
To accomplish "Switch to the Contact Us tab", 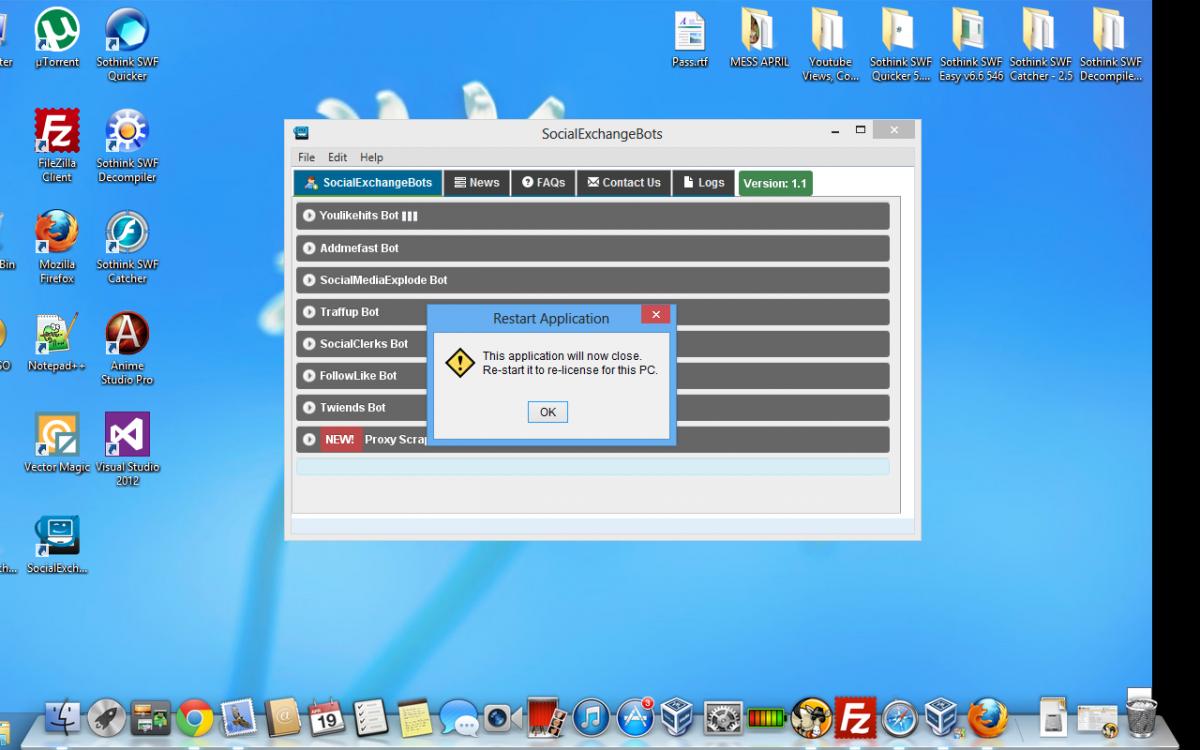I will coord(624,183).
